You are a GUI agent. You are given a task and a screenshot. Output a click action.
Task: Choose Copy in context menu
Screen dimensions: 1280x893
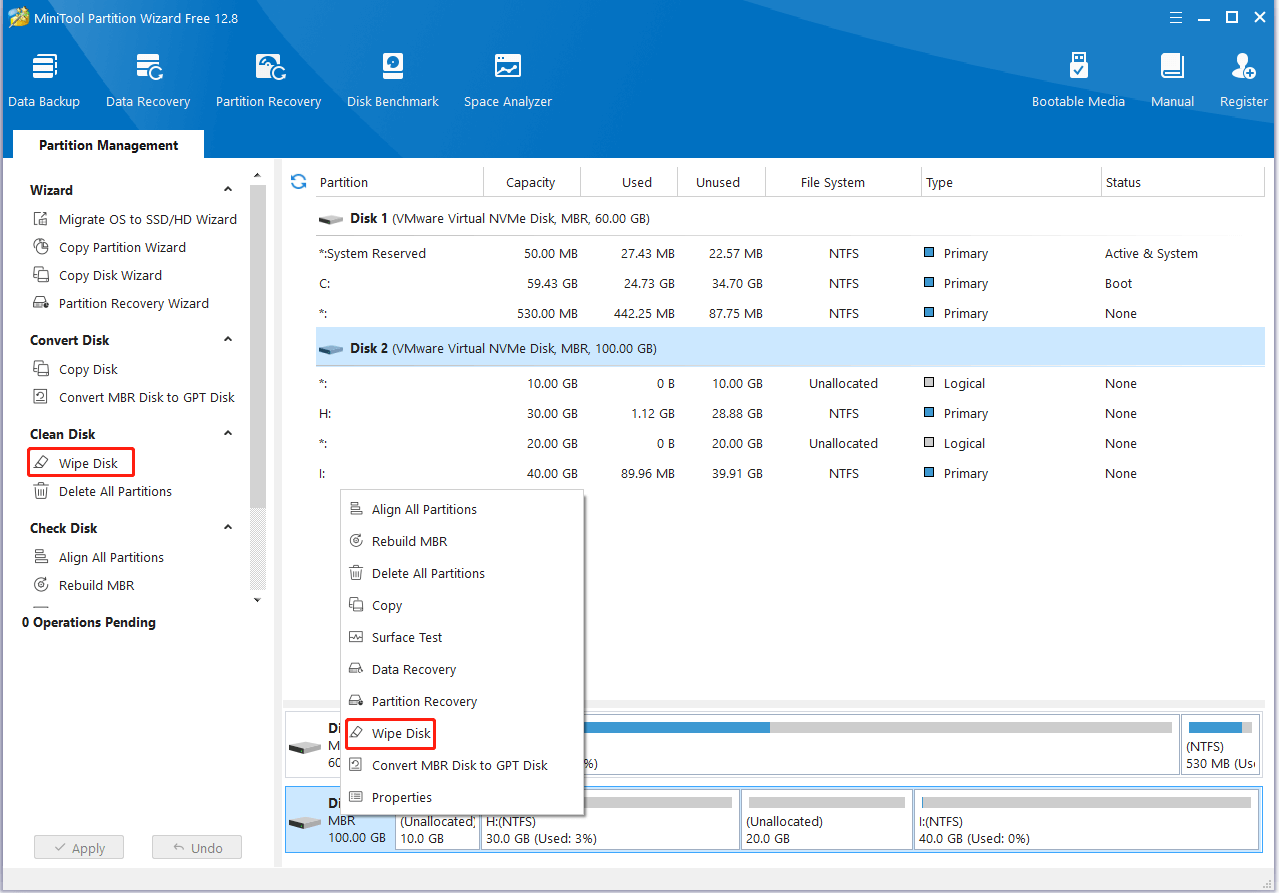coord(462,605)
